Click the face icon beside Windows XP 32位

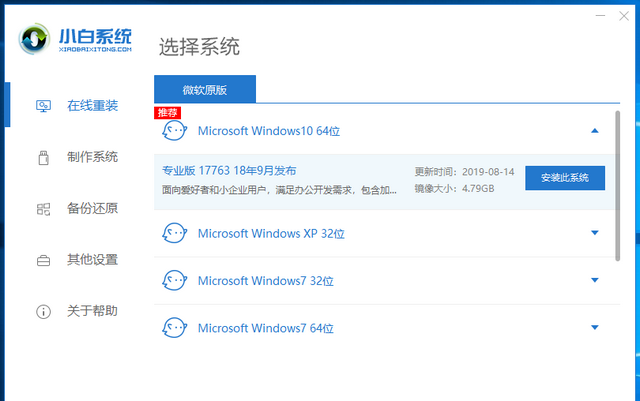click(x=174, y=233)
